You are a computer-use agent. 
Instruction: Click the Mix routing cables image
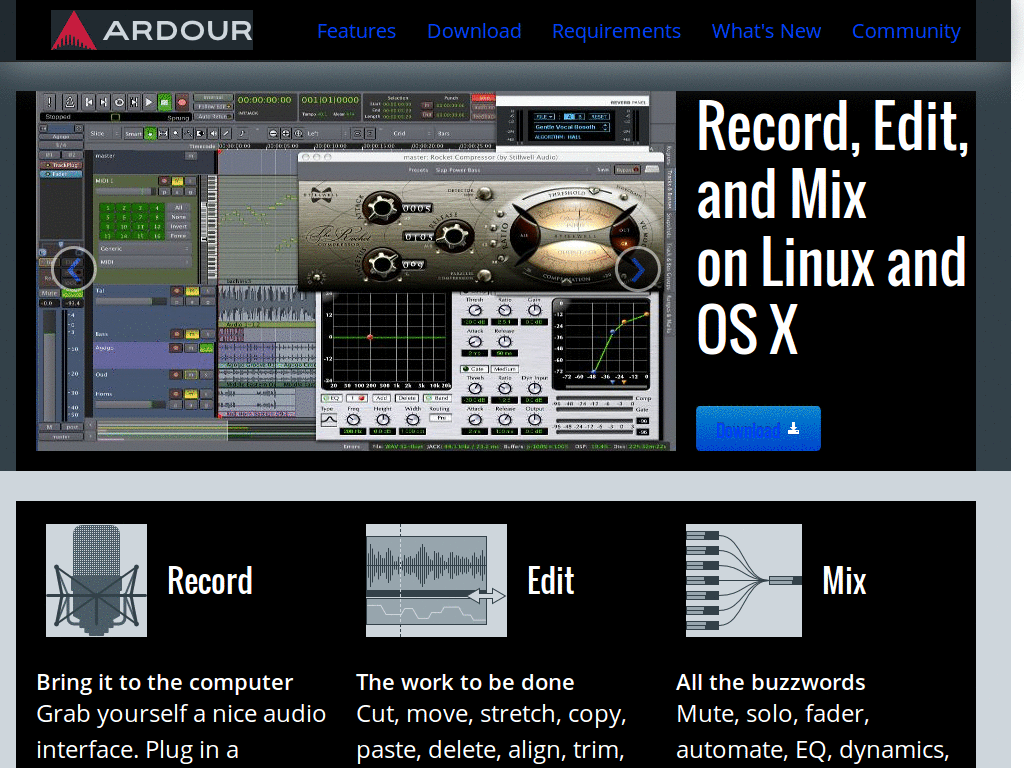pyautogui.click(x=744, y=580)
